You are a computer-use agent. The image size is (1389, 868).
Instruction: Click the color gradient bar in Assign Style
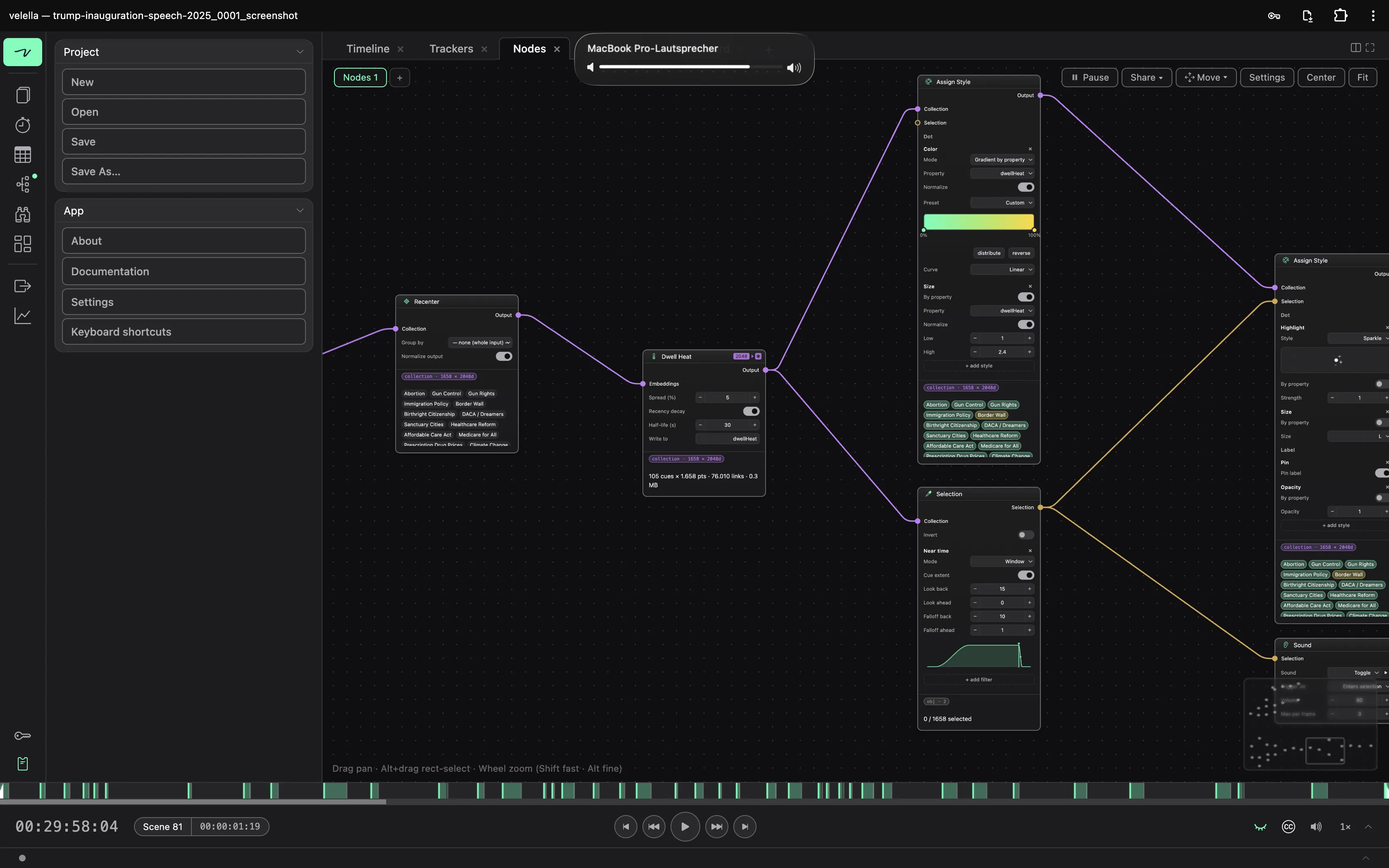[x=979, y=222]
